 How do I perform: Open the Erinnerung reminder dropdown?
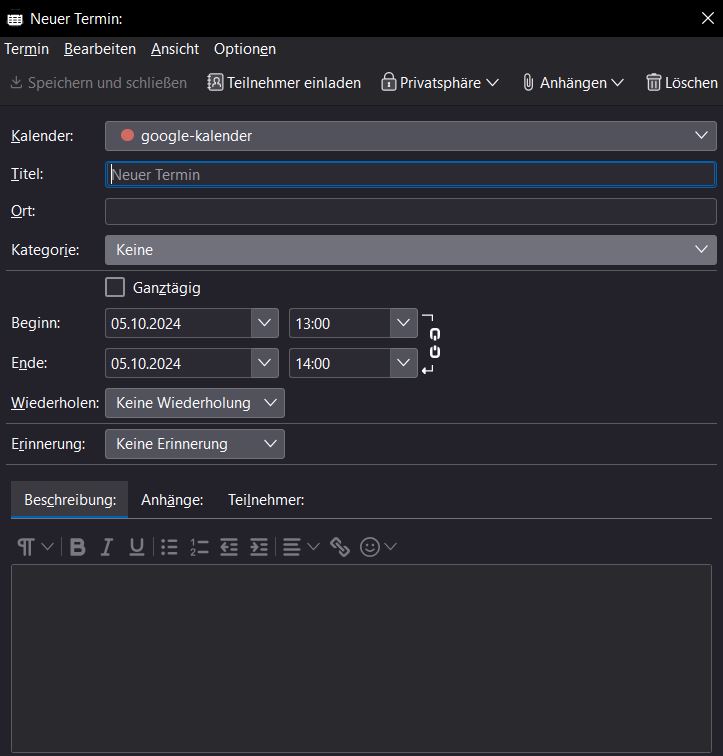click(195, 444)
